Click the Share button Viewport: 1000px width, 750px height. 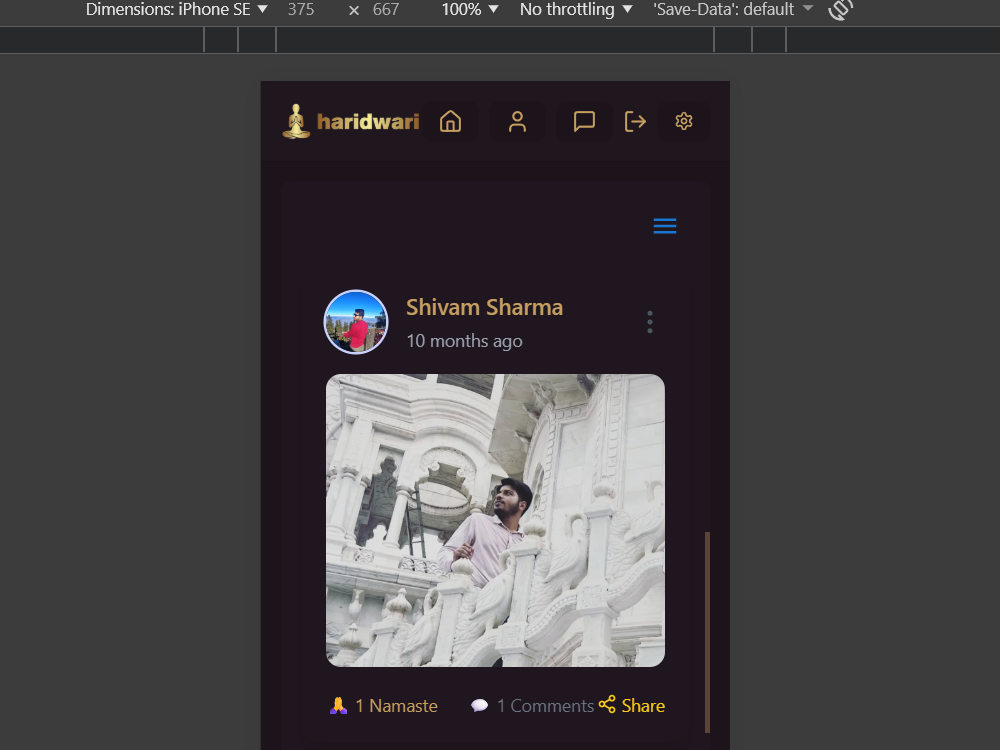pos(632,705)
